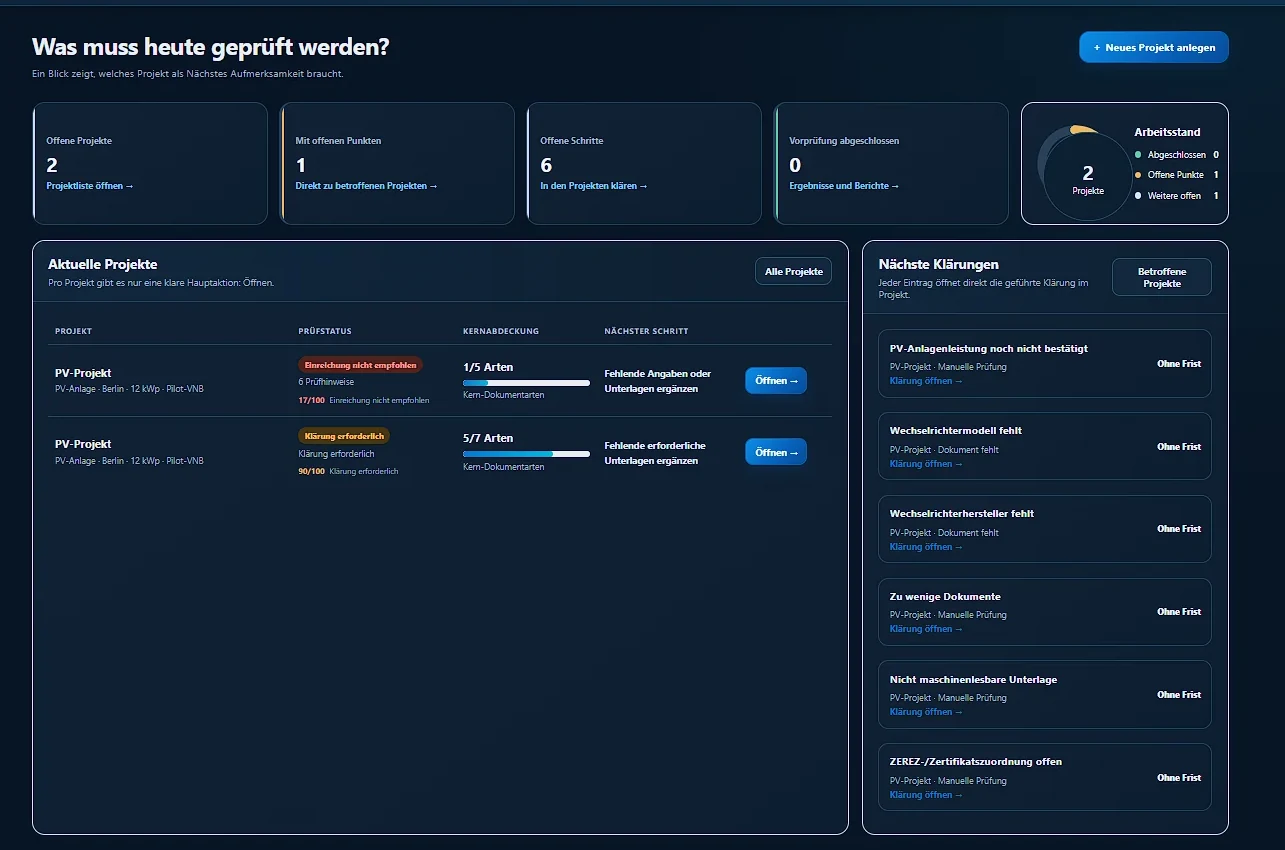Click Ohne Frist beside Wechselrichtermodell fehlt
Screen dimensions: 1285x850
1179,447
